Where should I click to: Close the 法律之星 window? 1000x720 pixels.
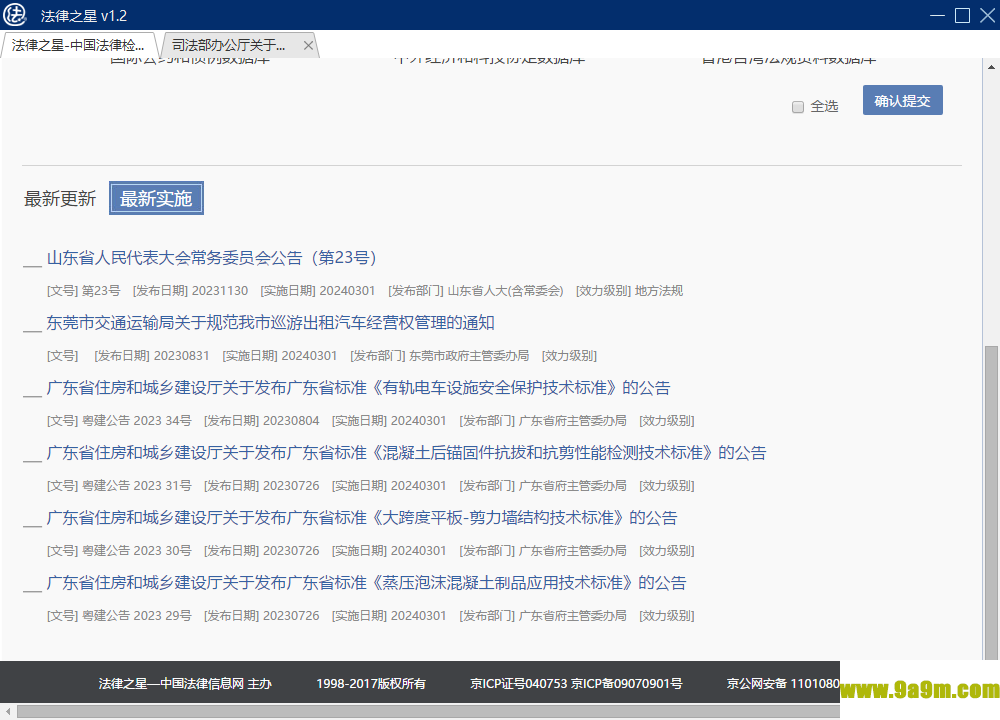[x=987, y=15]
